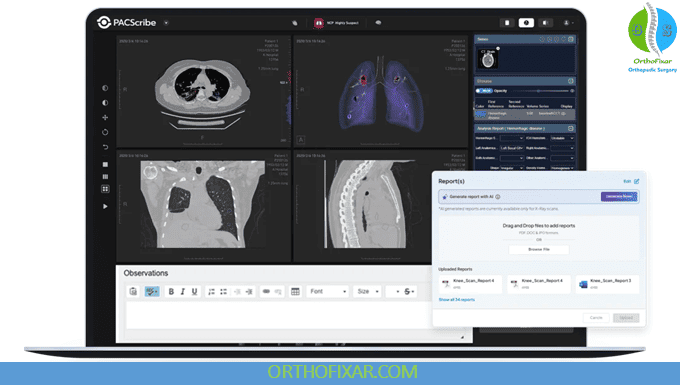The height and width of the screenshot is (385, 680).
Task: Open the Left Basal Gan dropdown
Action: tap(512, 148)
